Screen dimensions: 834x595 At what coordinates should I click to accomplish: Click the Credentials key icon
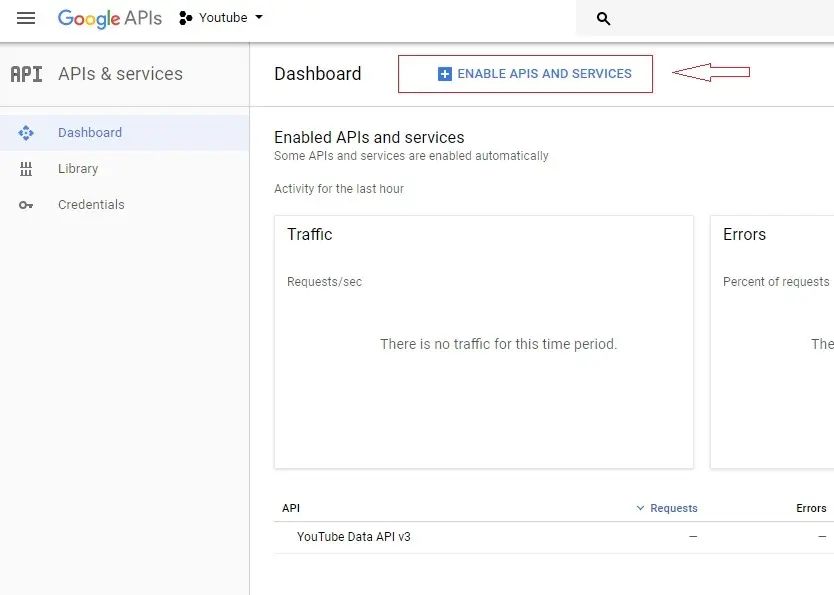[26, 205]
